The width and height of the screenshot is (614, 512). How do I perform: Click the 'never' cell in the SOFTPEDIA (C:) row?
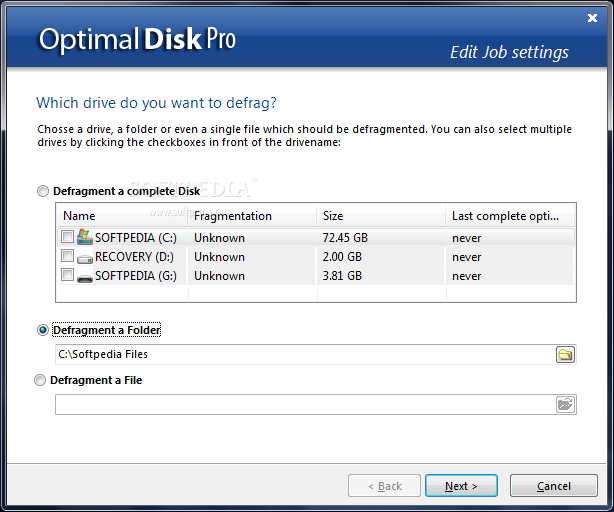pos(466,238)
